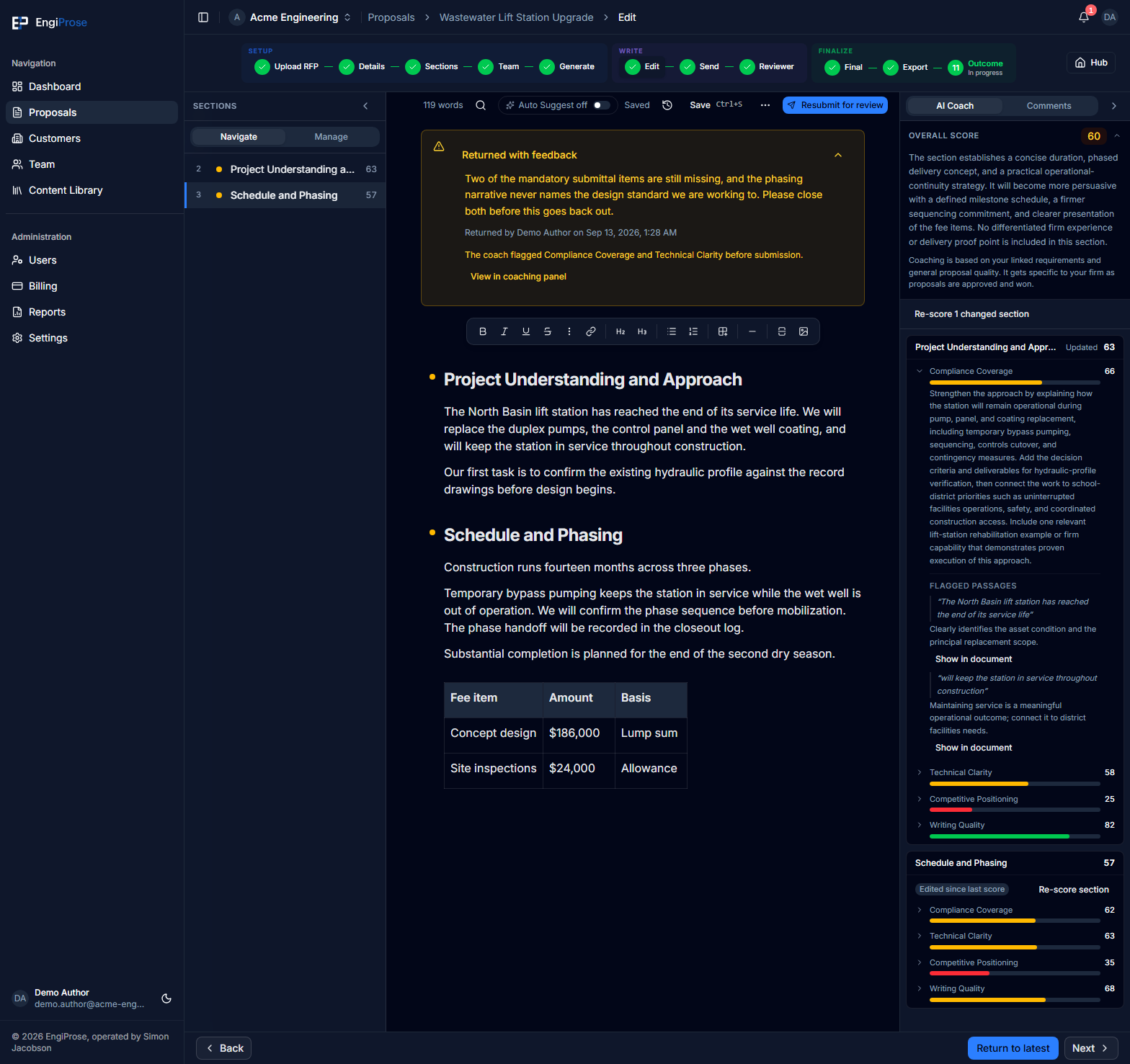Collapse the Returned with feedback banner
Screen dimensions: 1130x1064
click(838, 155)
